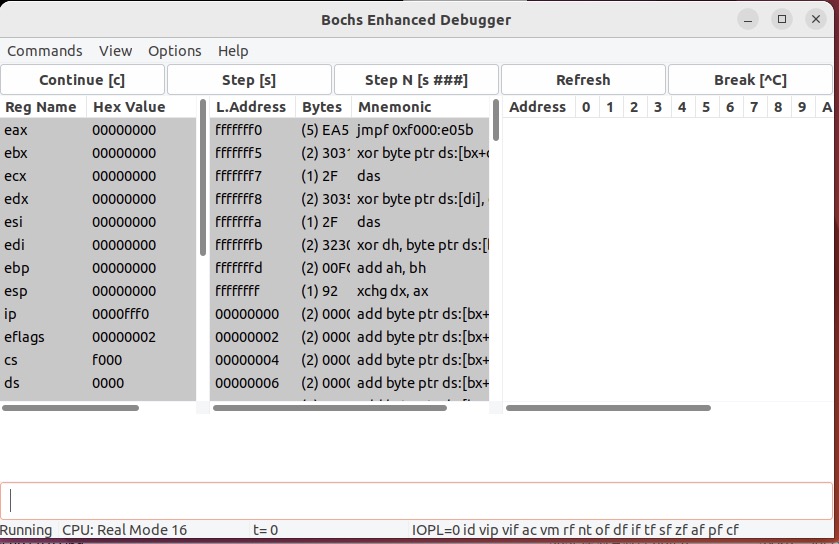Image resolution: width=839 pixels, height=544 pixels.
Task: Click the CPU: Real Mode 16 status
Action: click(125, 530)
